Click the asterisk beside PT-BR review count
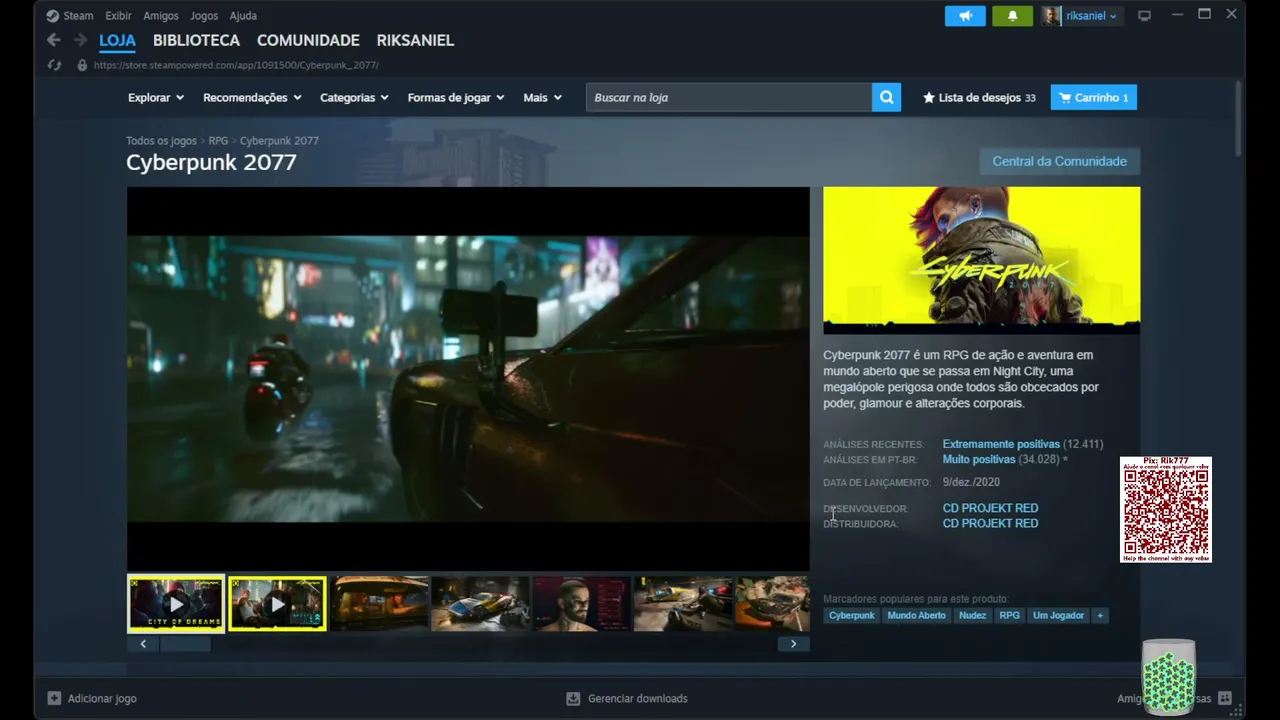The height and width of the screenshot is (720, 1280). click(1065, 459)
